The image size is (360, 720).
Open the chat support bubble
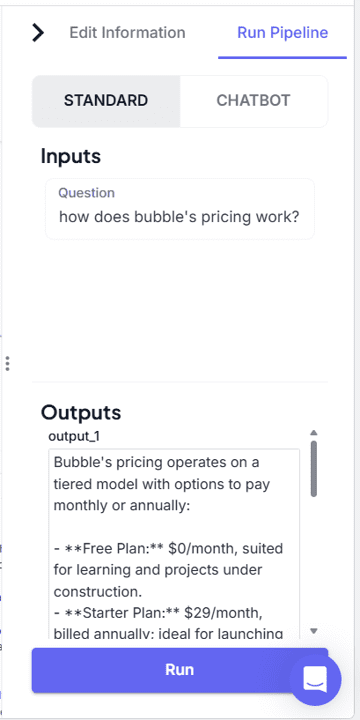pos(315,680)
